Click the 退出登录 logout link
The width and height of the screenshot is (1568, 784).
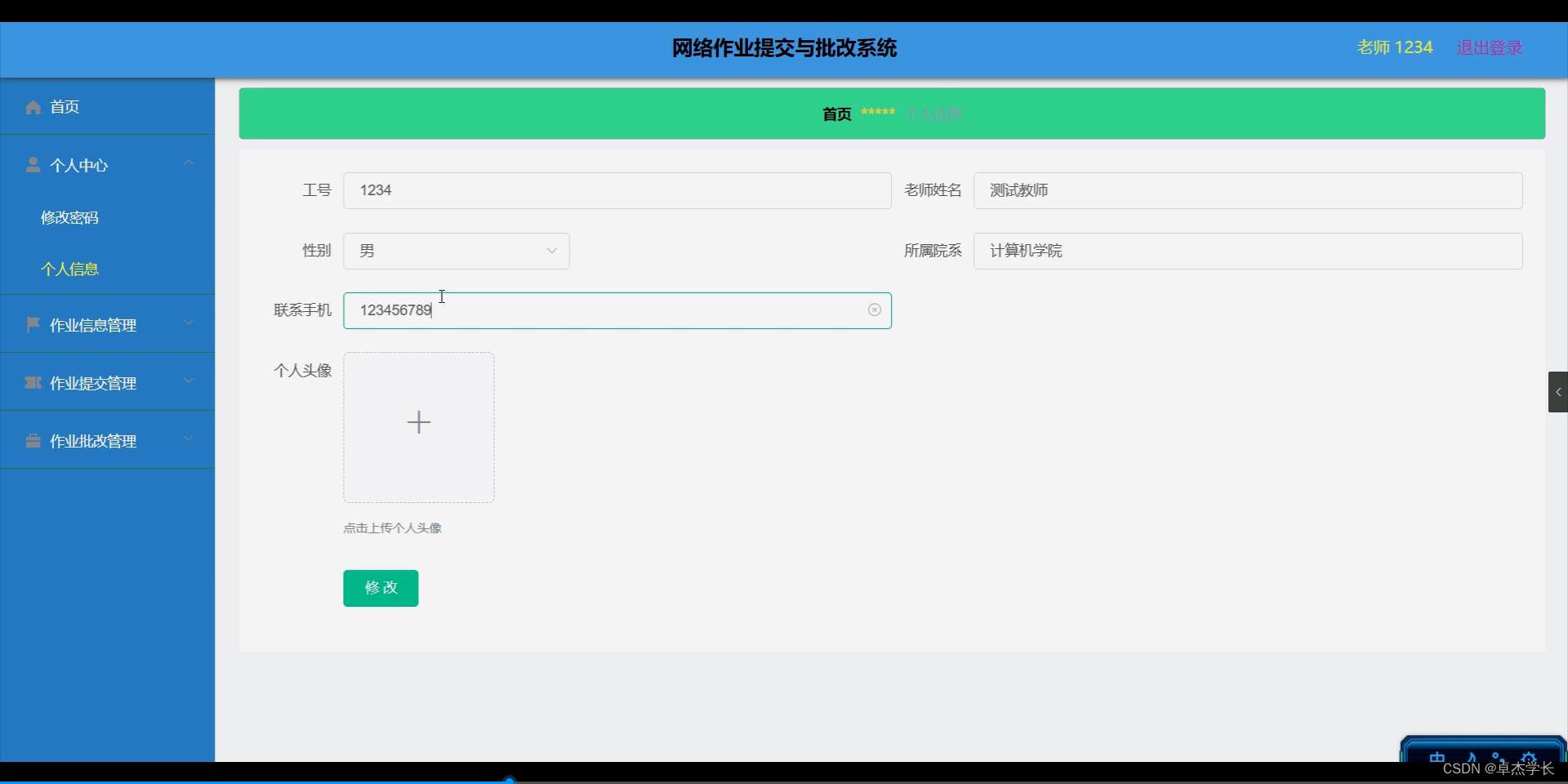pos(1489,47)
